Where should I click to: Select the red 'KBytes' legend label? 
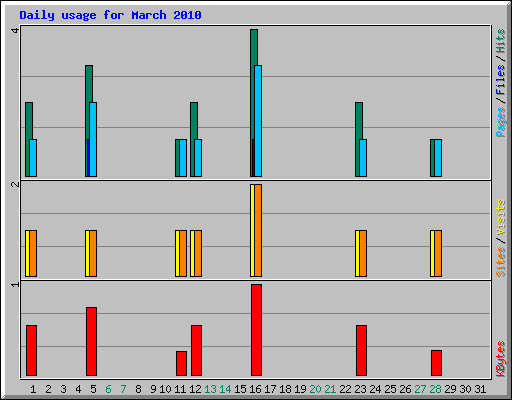tap(500, 358)
